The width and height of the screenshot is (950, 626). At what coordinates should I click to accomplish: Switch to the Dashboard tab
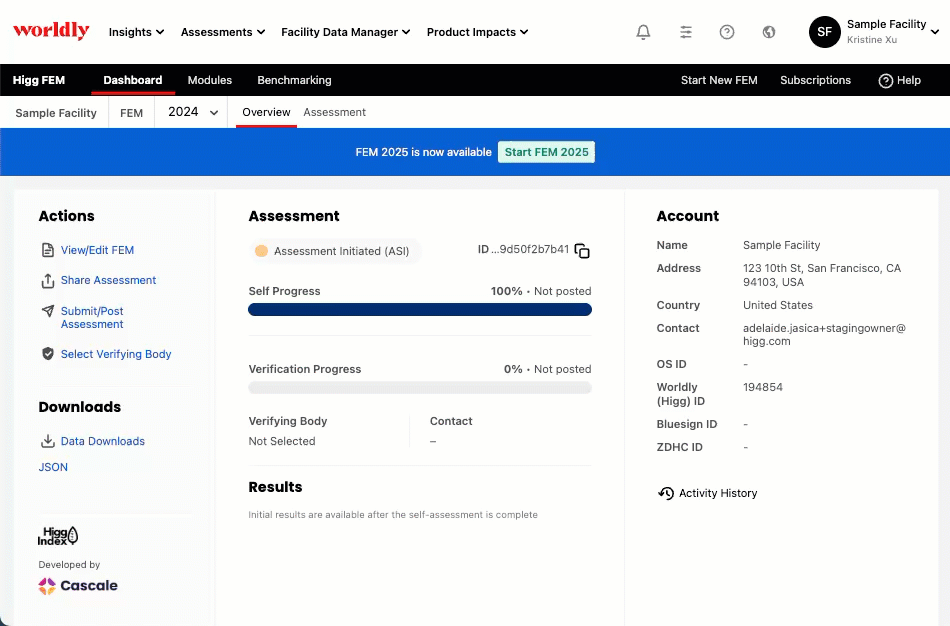(x=133, y=80)
